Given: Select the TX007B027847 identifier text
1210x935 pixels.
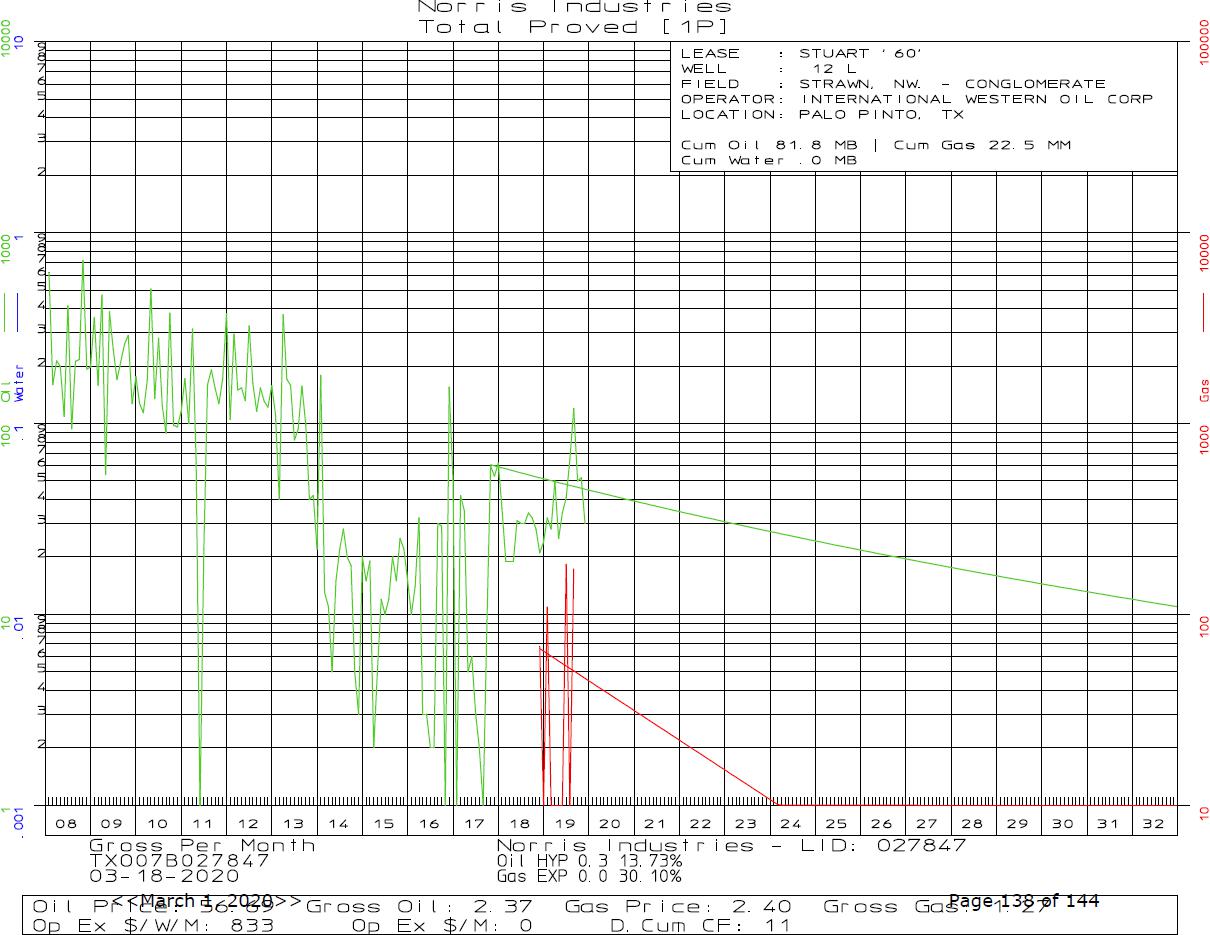Looking at the screenshot, I should point(179,860).
